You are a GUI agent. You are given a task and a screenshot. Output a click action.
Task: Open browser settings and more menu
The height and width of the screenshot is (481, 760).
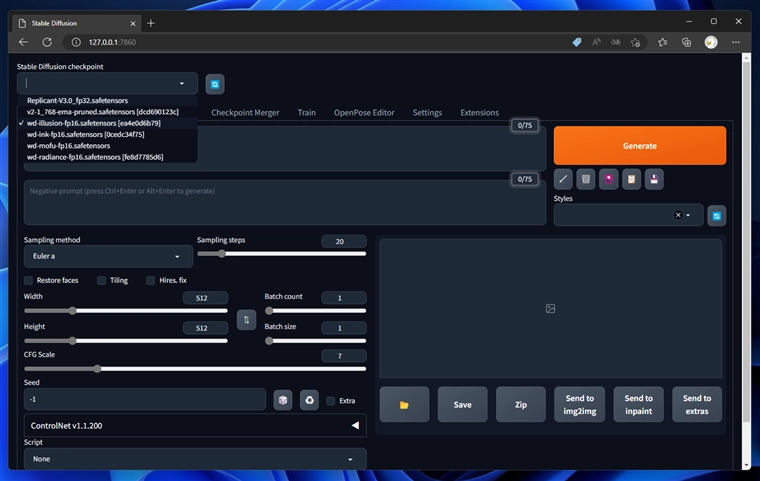736,42
